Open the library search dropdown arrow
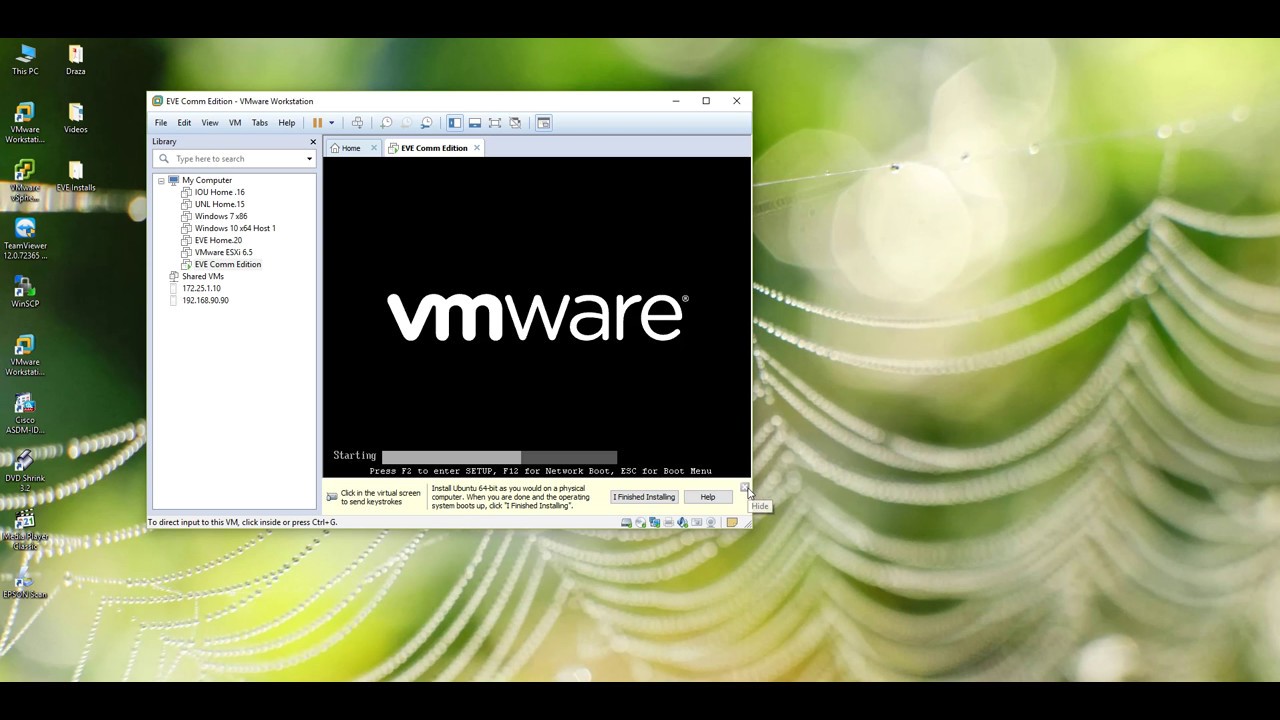 coord(309,159)
